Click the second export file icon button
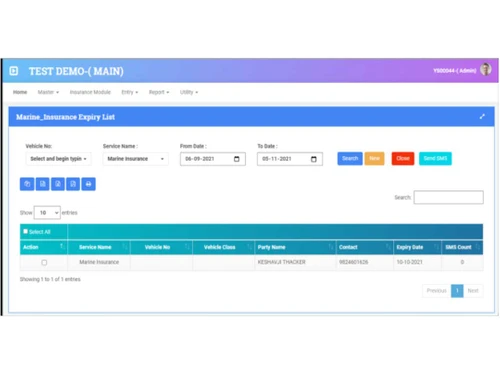 (x=42, y=184)
